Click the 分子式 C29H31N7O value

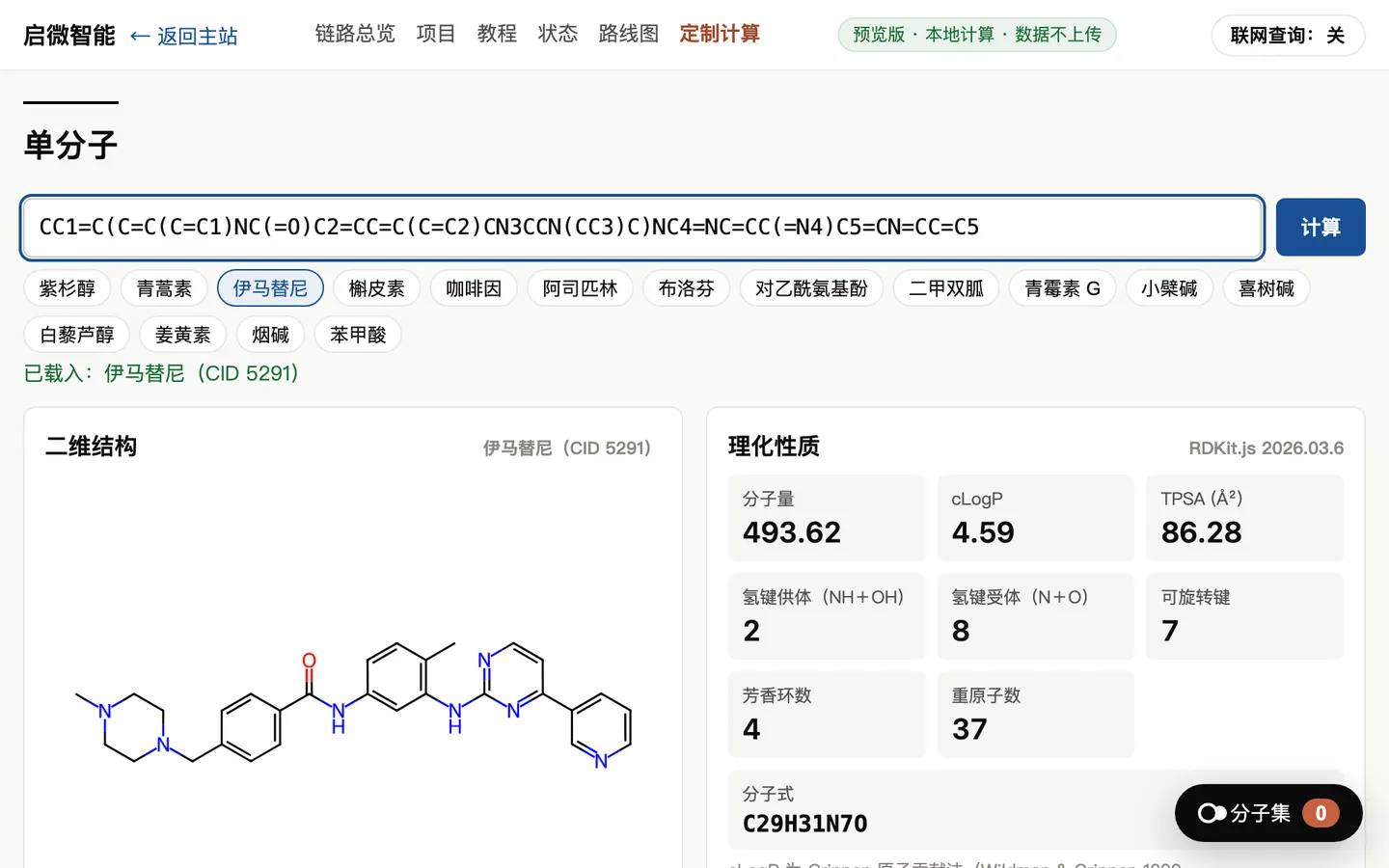(804, 824)
